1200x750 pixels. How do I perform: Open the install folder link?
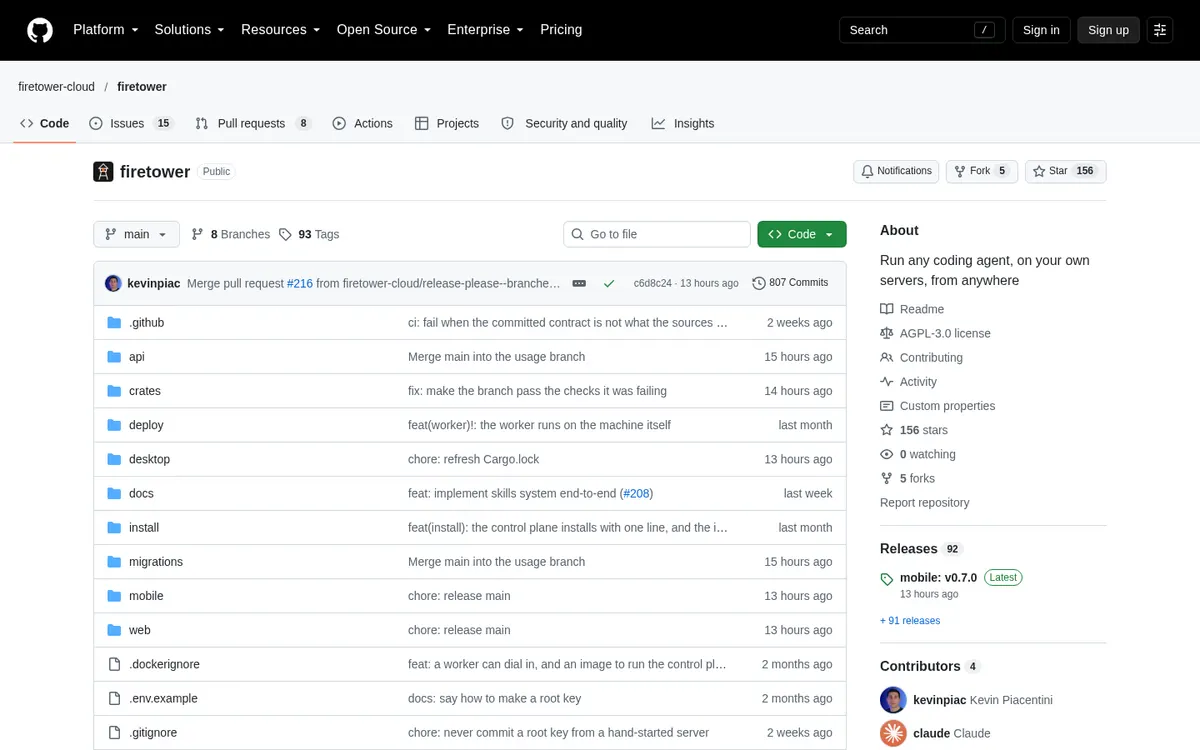point(144,528)
